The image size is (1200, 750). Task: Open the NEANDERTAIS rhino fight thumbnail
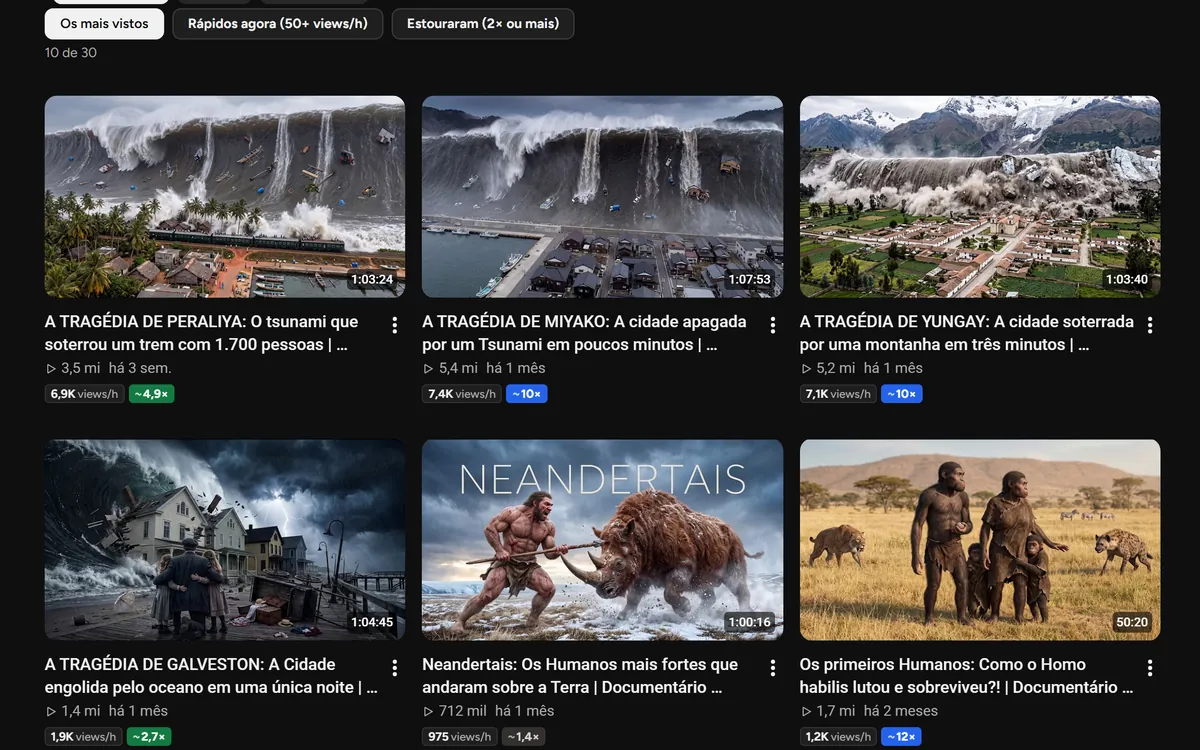click(x=602, y=540)
